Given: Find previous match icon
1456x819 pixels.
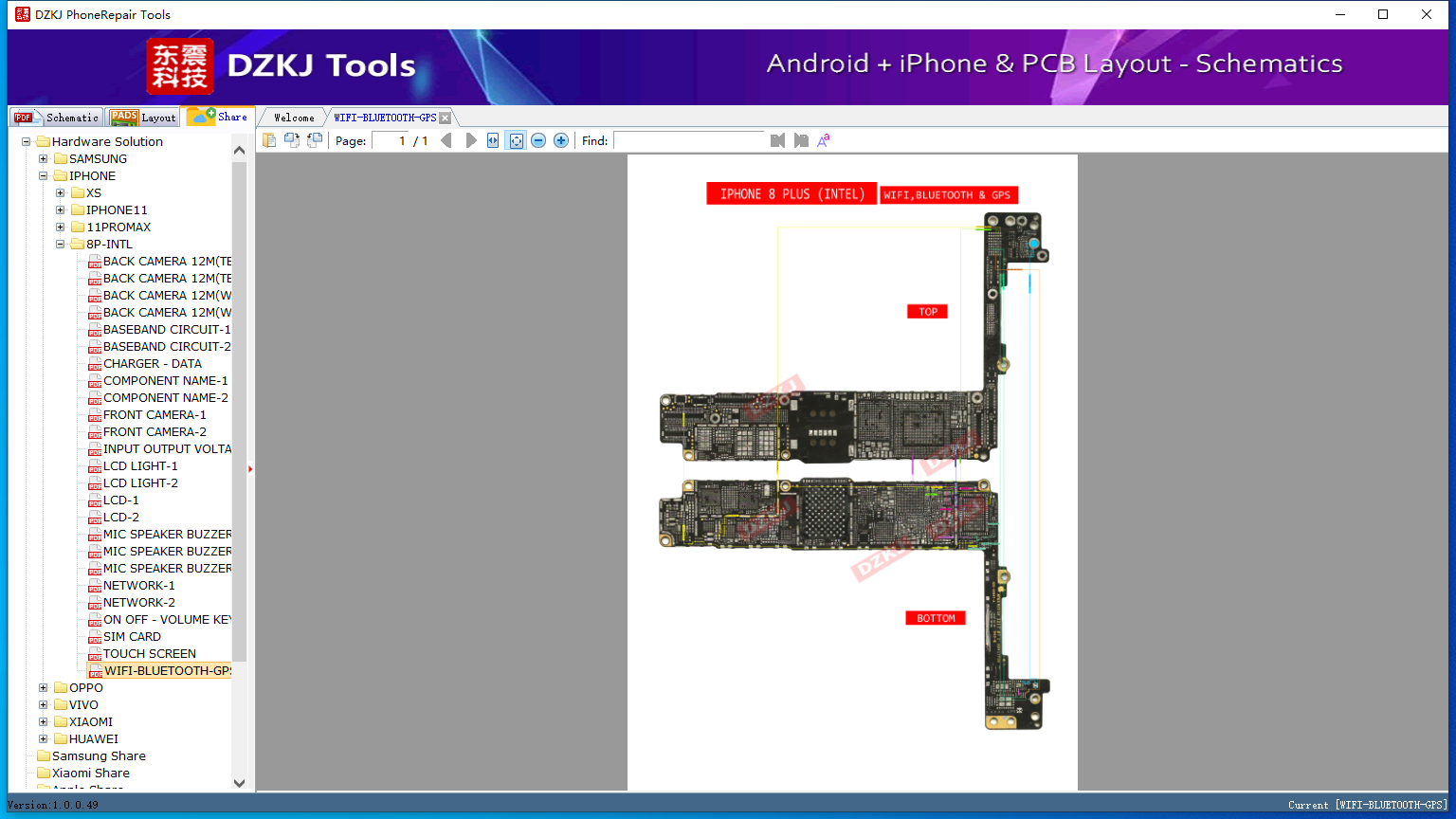Looking at the screenshot, I should tap(778, 140).
